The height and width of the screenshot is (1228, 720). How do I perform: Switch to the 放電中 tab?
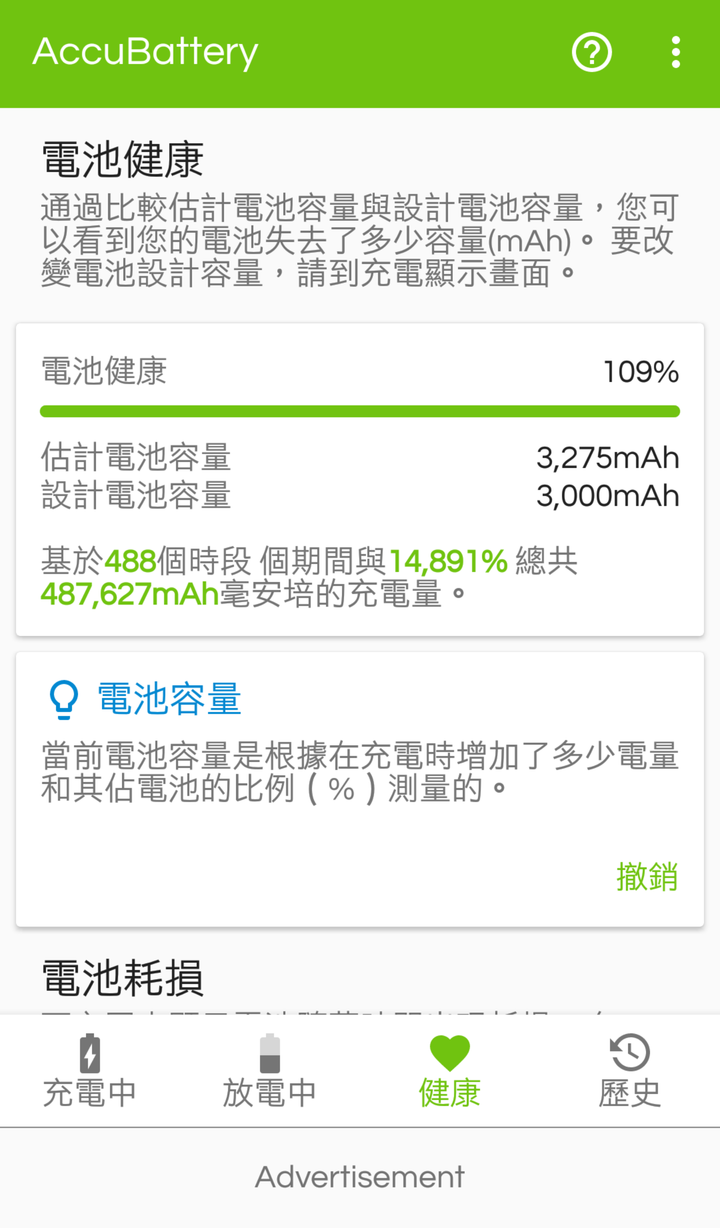tap(269, 1092)
